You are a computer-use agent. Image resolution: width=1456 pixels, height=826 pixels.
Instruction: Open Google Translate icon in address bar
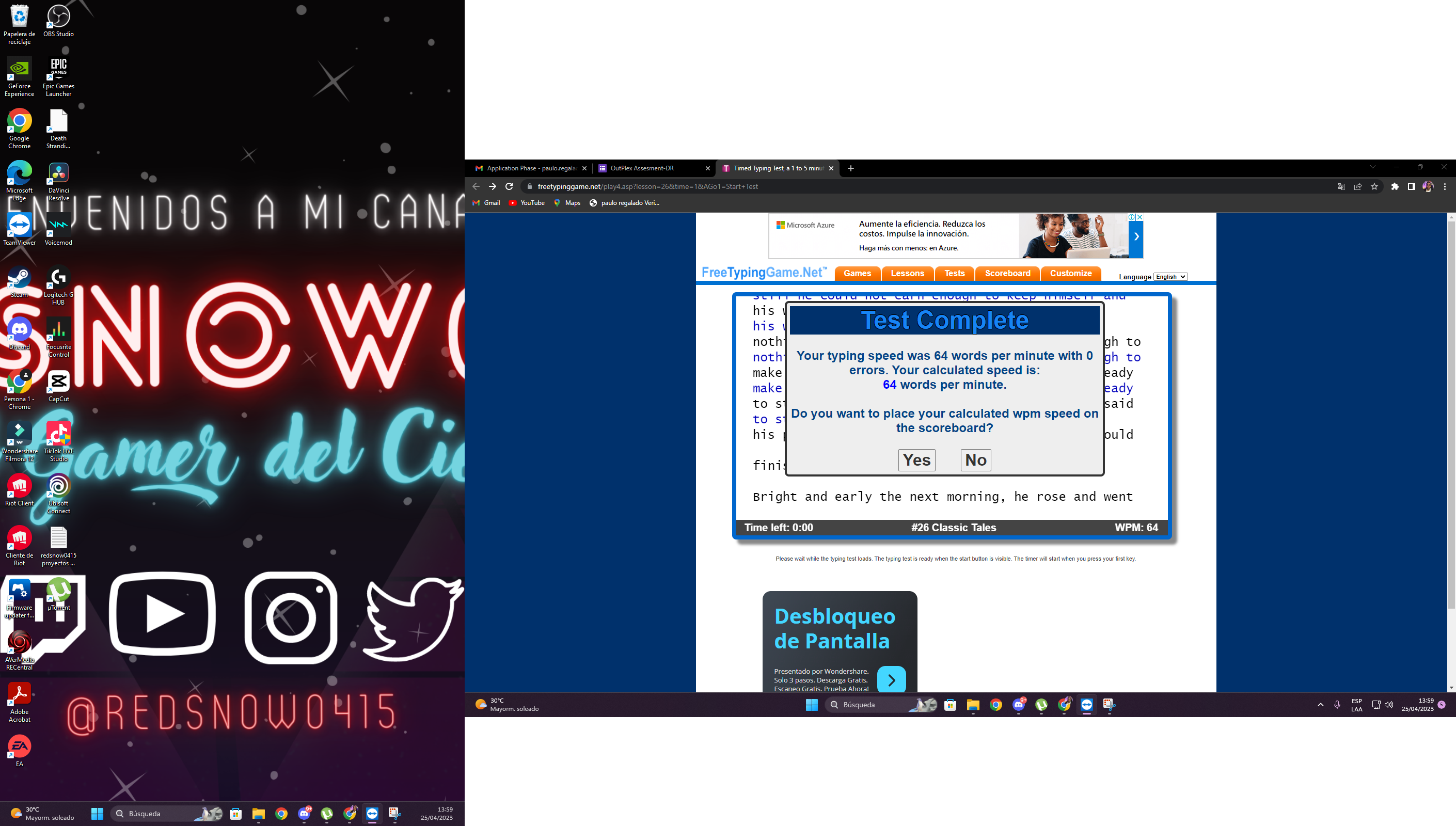[1341, 187]
